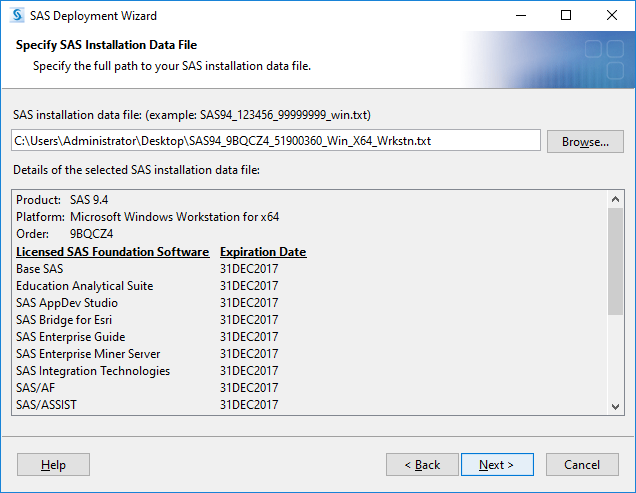Viewport: 636px width, 493px height.
Task: Click the Expiration Date column header
Action: (x=263, y=252)
